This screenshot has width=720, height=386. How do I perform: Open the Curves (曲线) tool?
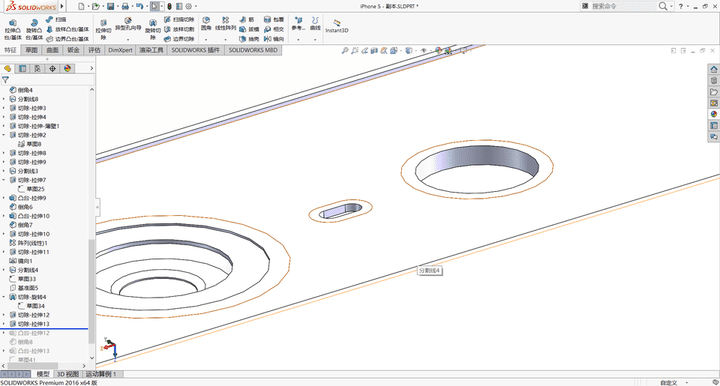(315, 24)
